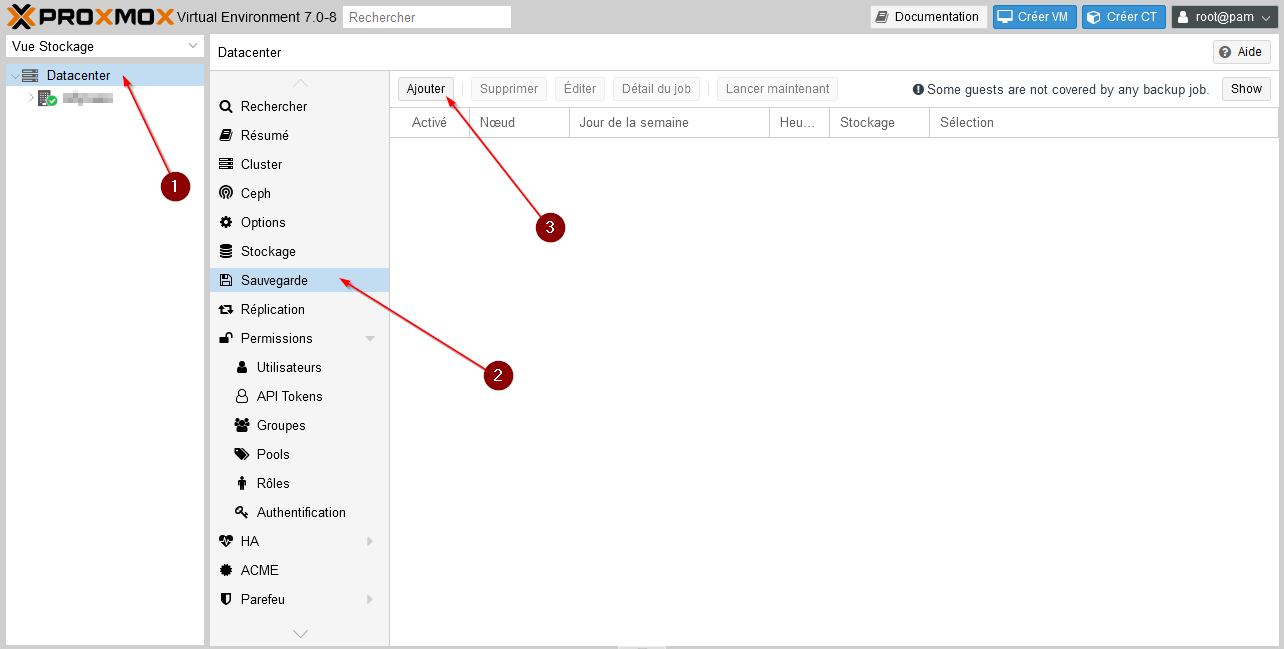Click the Parefeu shield icon
The image size is (1284, 649).
226,599
